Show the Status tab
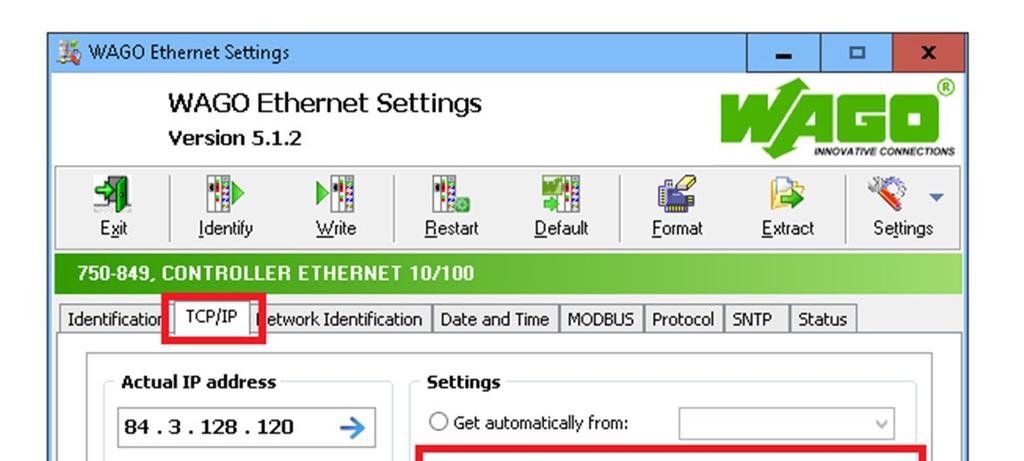Image resolution: width=1024 pixels, height=461 pixels. click(x=823, y=319)
